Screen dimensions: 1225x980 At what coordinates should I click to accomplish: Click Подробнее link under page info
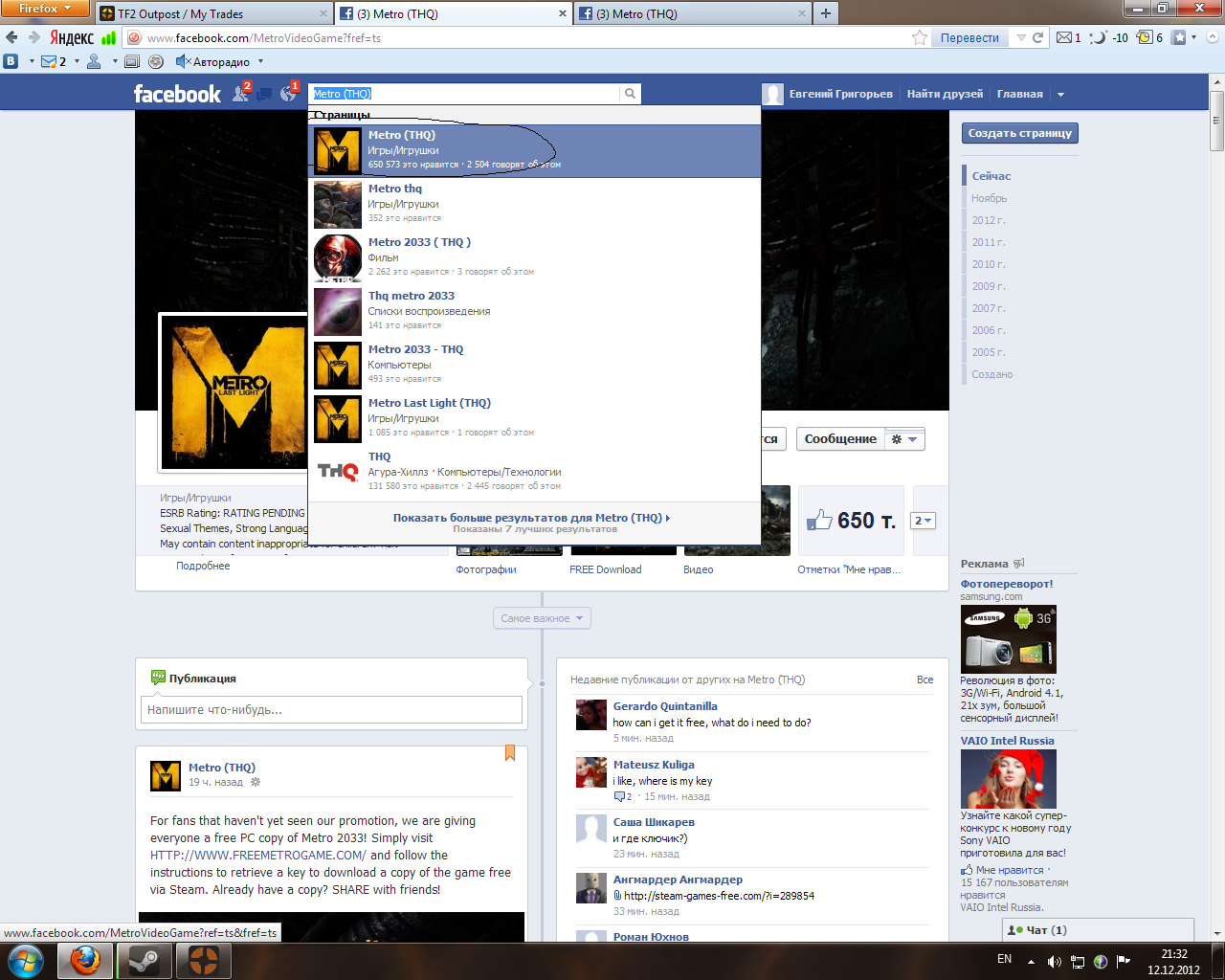click(203, 566)
